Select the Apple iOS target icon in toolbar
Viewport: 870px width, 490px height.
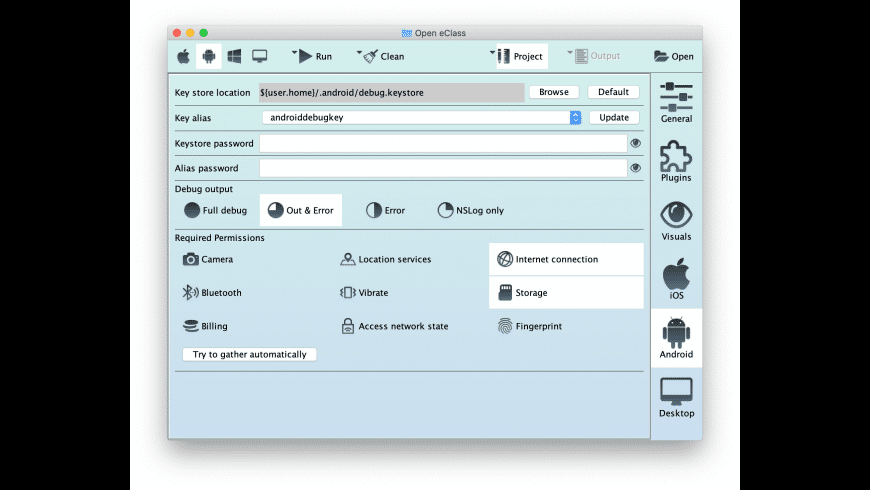point(183,56)
